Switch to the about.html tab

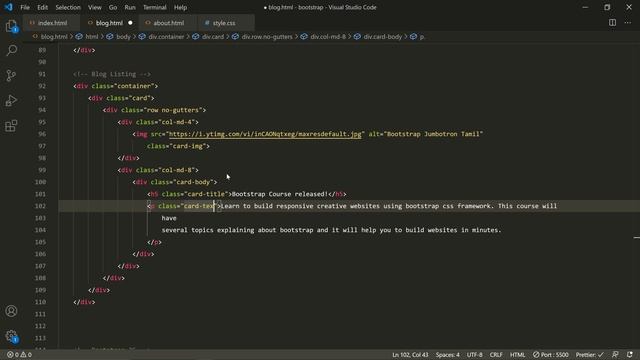168,23
